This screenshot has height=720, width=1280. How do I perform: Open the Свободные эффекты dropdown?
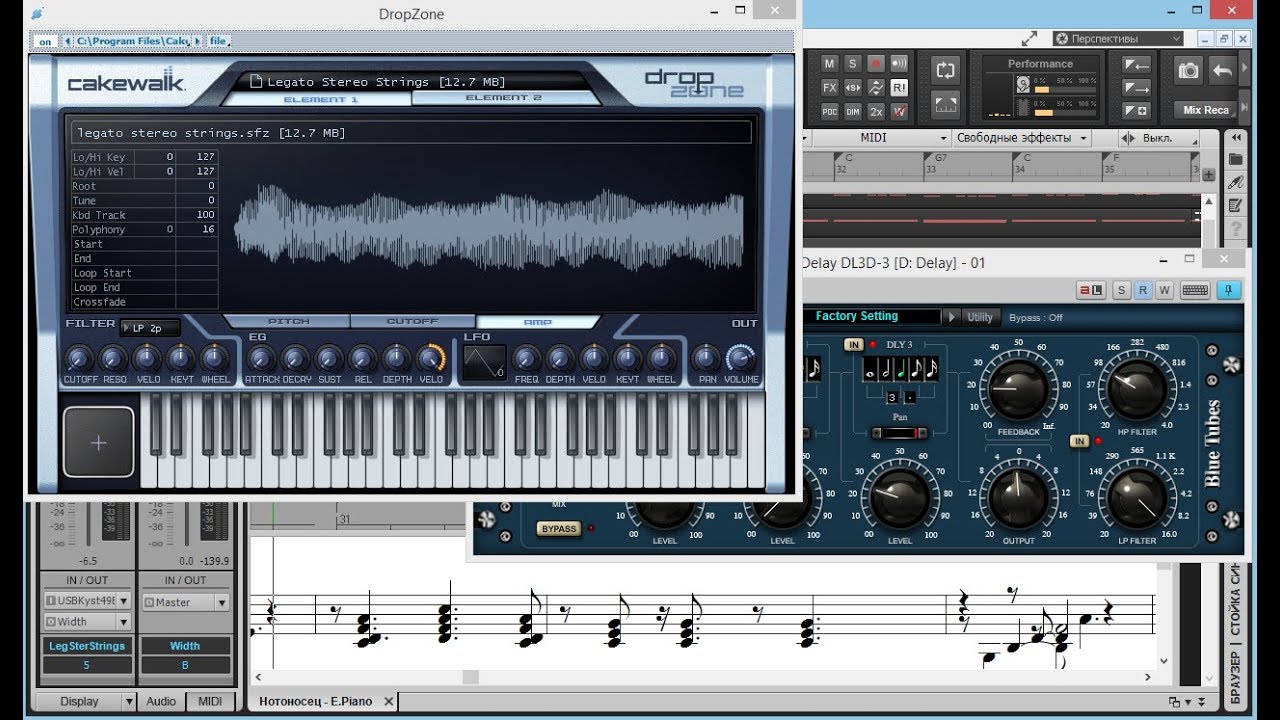(1021, 138)
